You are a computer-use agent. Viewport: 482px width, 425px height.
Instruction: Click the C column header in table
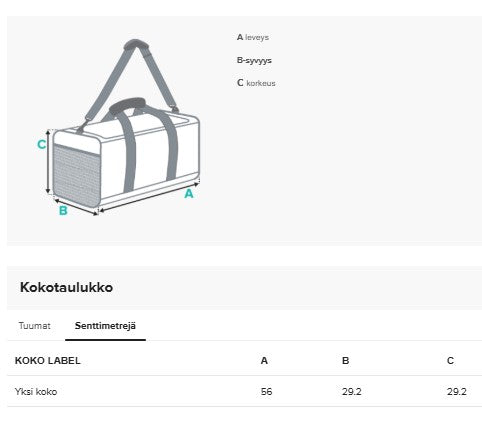(x=450, y=361)
